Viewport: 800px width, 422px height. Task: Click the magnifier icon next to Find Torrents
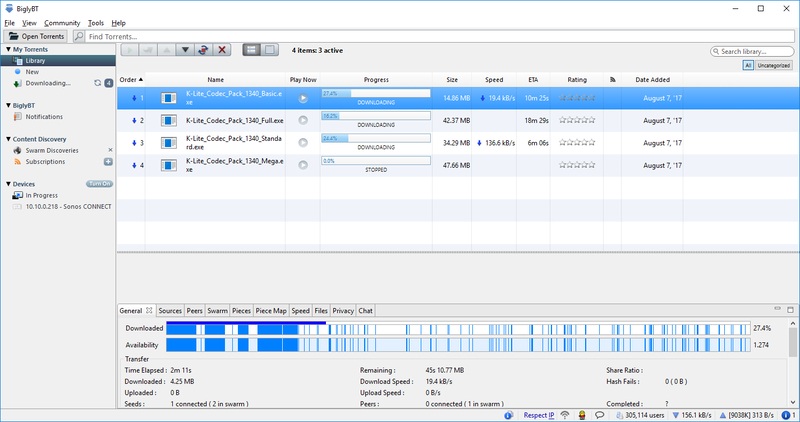[x=79, y=37]
